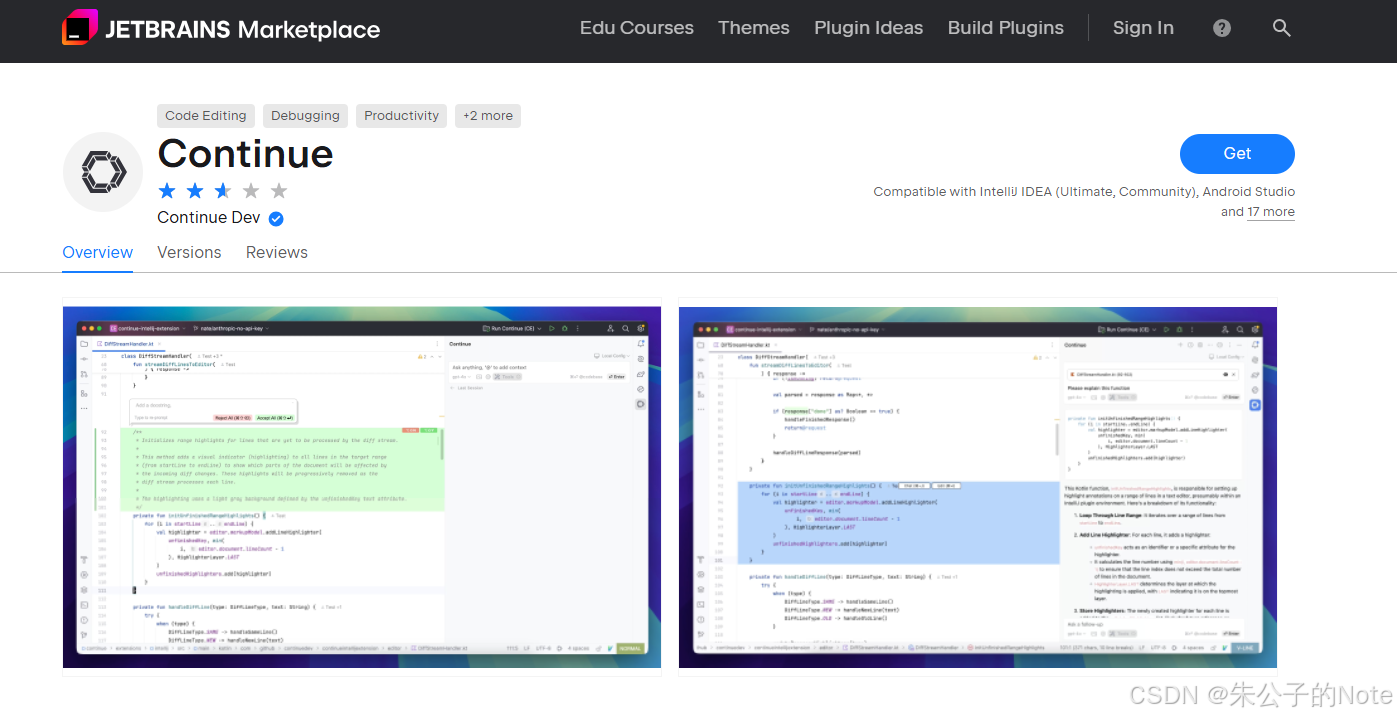
Task: Go to Edu Courses
Action: point(637,28)
